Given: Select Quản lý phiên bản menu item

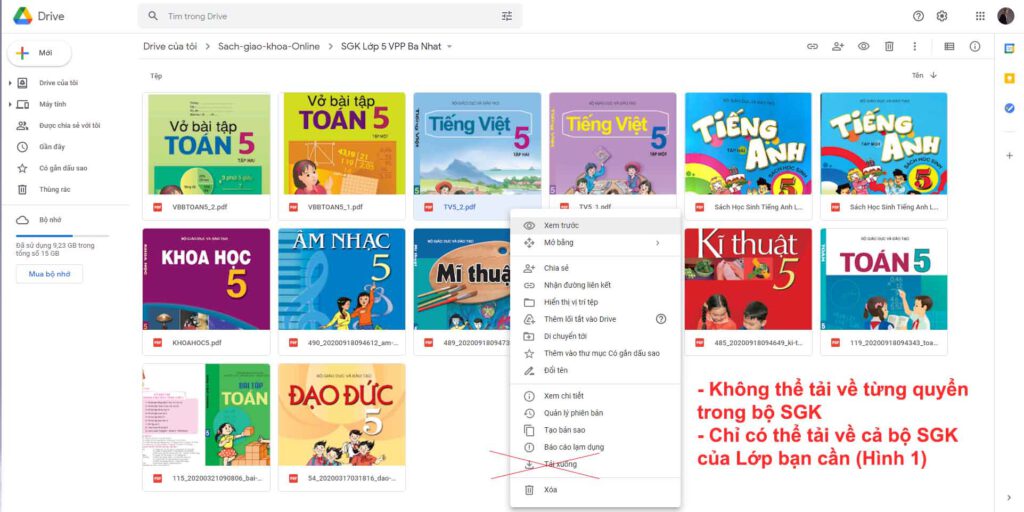Looking at the screenshot, I should pyautogui.click(x=595, y=413).
